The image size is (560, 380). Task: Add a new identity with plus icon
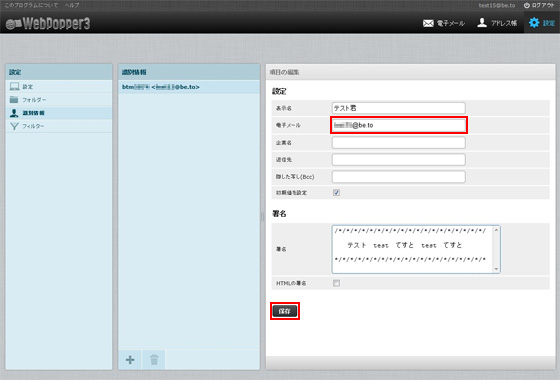130,360
